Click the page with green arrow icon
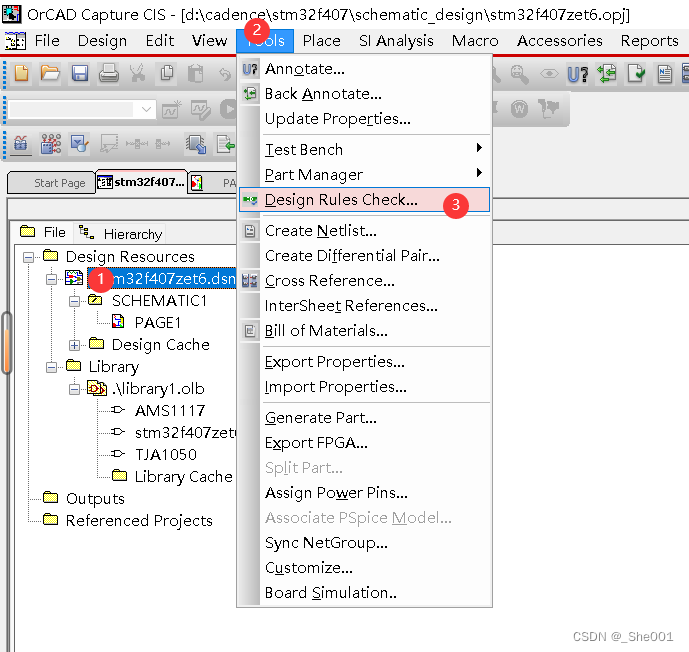 click(225, 144)
